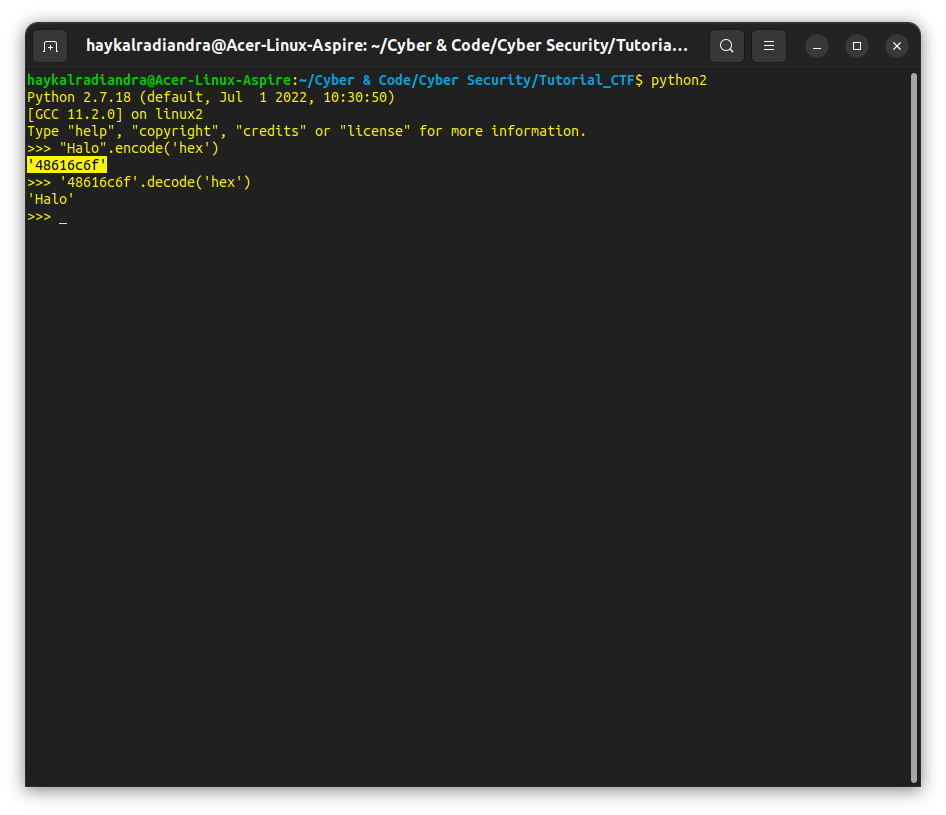Click the 'Halo'.encode('hex') line
This screenshot has height=815, width=946.
(x=123, y=148)
